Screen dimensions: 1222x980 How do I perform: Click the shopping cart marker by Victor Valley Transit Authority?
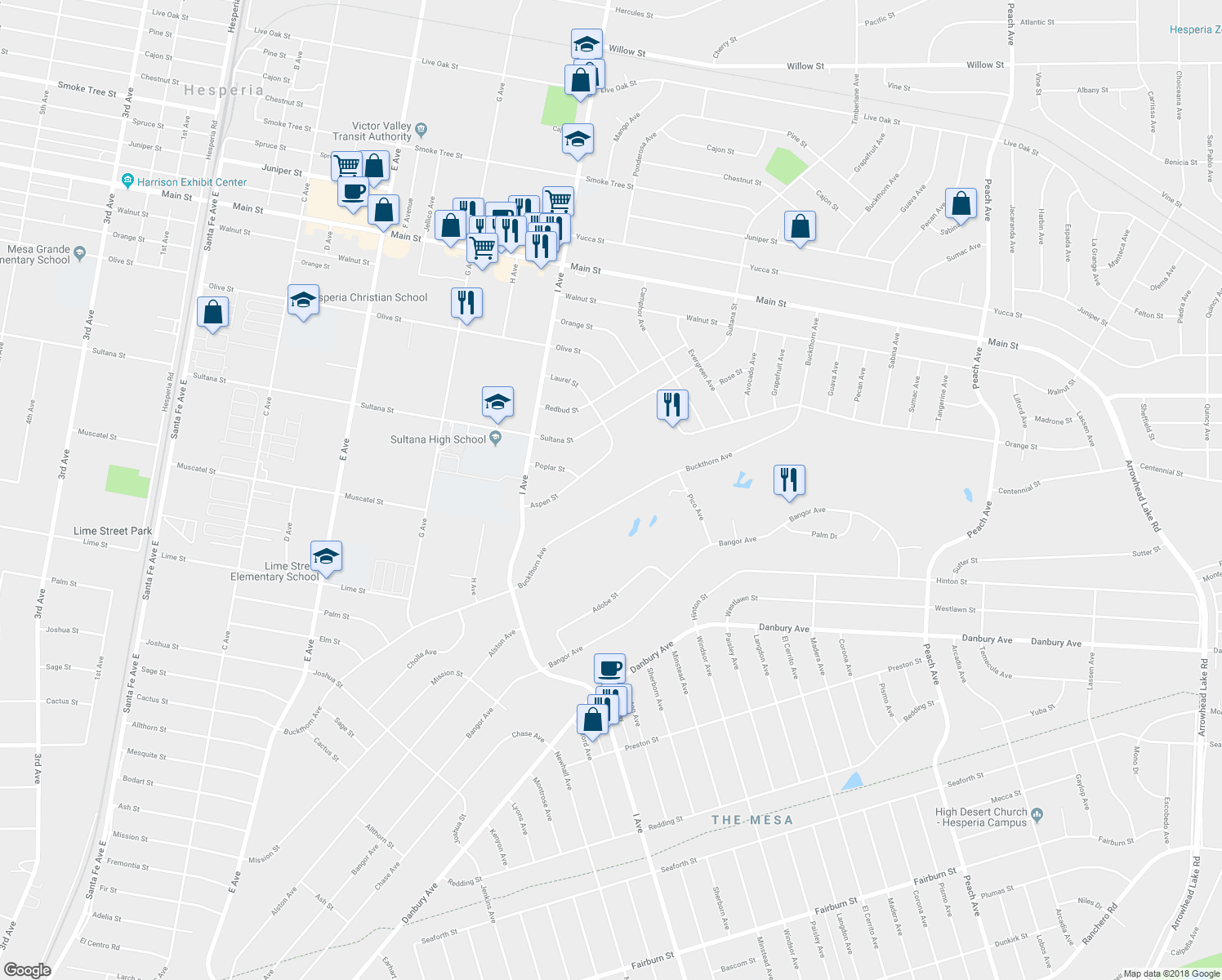[346, 165]
